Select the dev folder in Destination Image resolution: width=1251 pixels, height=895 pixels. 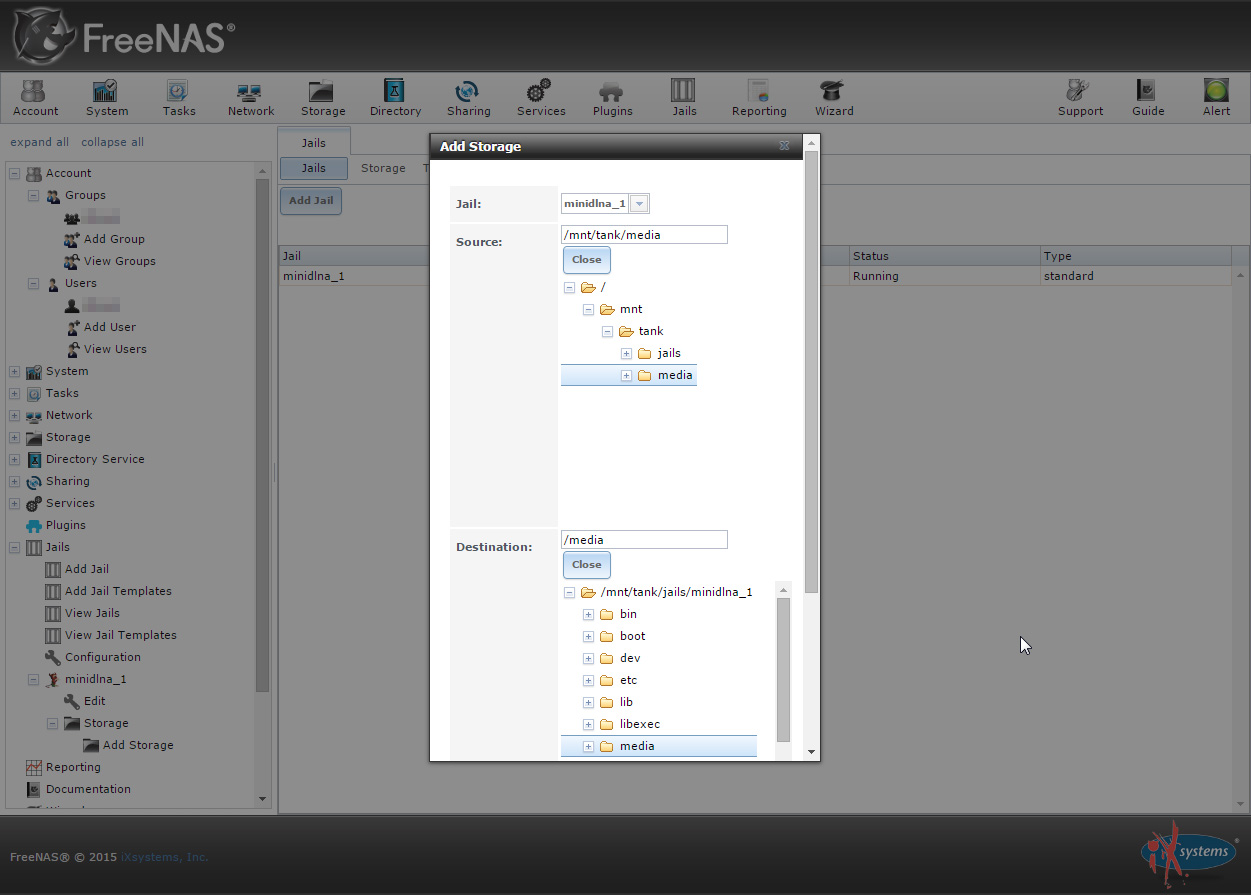point(630,658)
